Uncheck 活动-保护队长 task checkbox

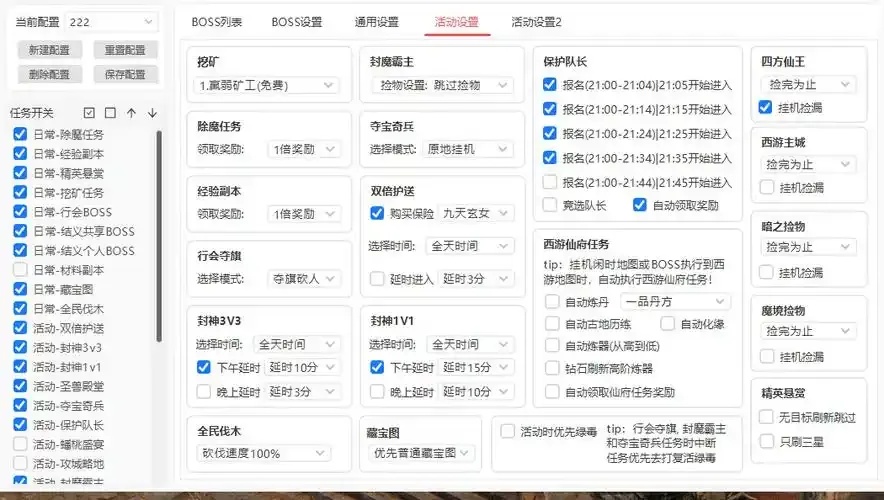20,424
